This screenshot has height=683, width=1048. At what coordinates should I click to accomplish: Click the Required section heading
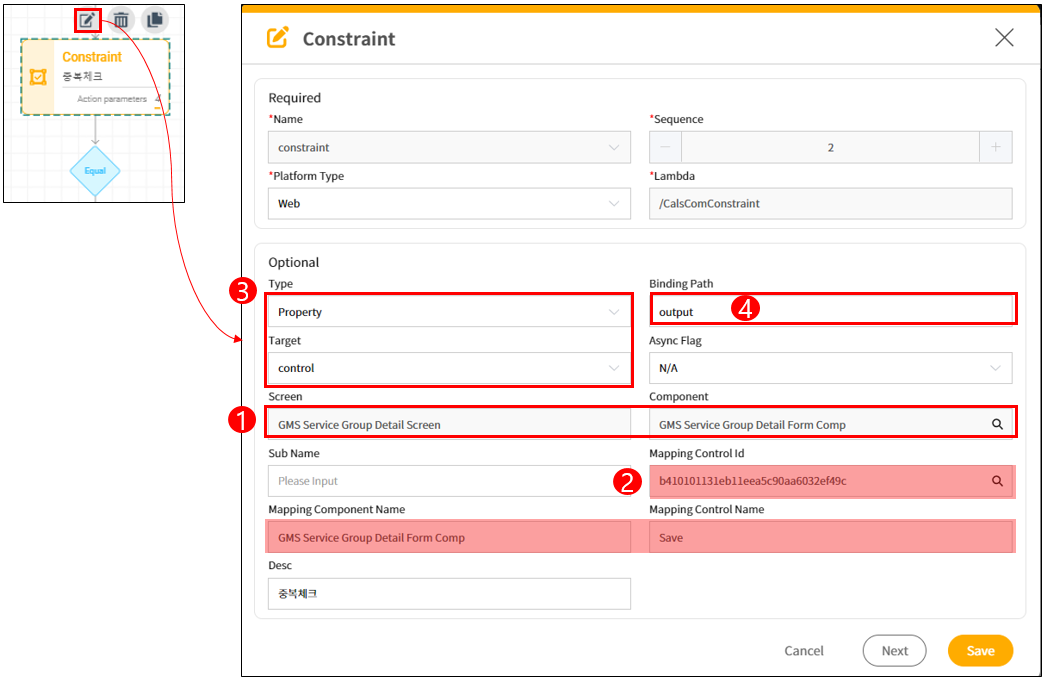coord(295,98)
